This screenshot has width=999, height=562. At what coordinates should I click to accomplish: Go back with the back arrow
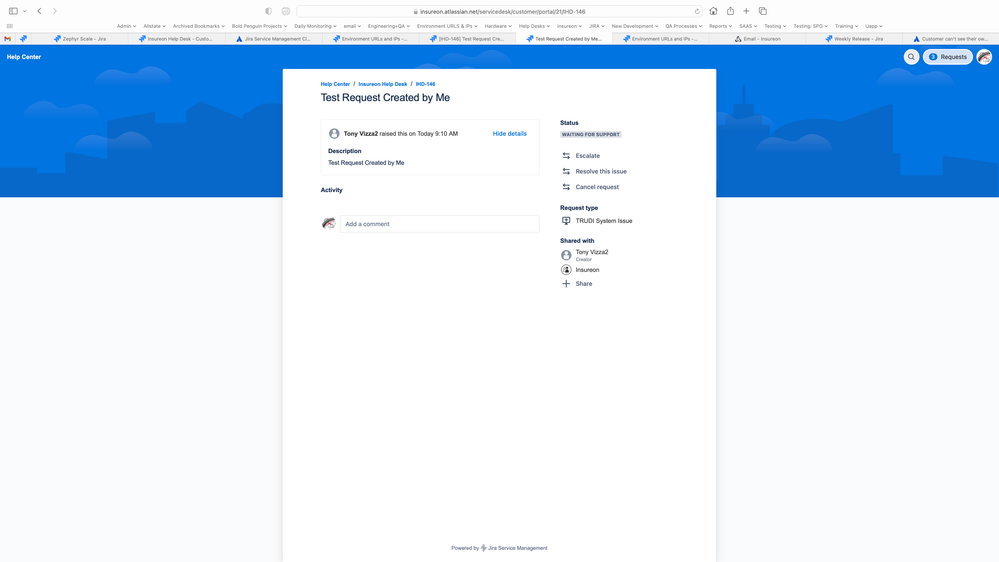[40, 11]
